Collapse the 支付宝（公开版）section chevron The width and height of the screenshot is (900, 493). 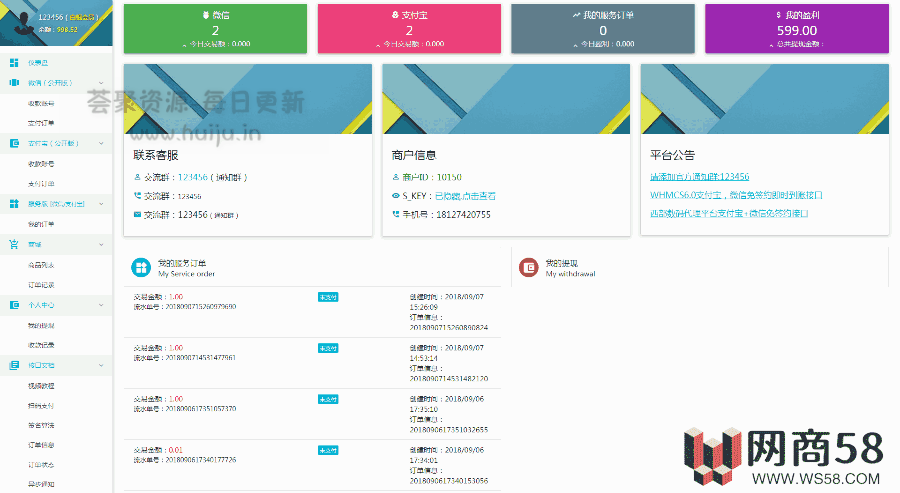[101, 143]
